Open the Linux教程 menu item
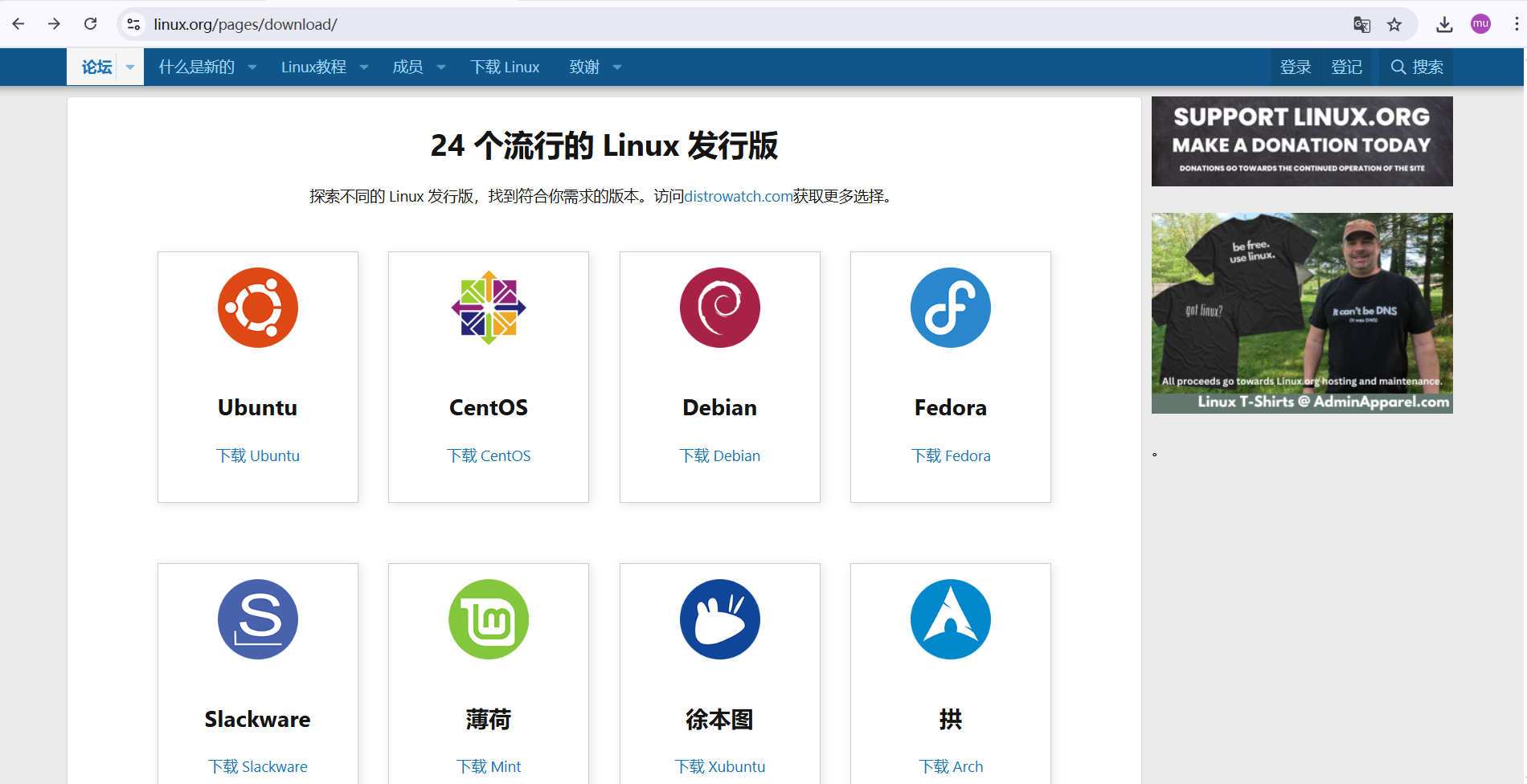Image resolution: width=1527 pixels, height=784 pixels. (313, 67)
